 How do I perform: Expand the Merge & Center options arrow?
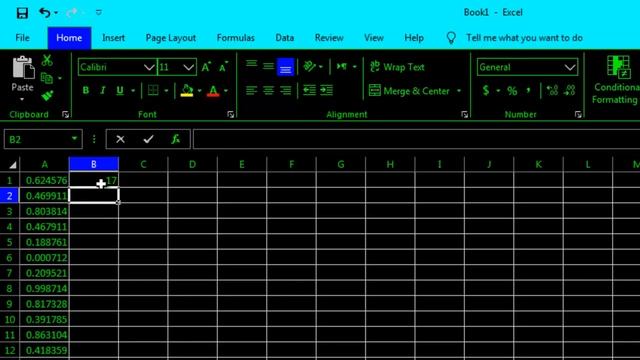(x=459, y=91)
